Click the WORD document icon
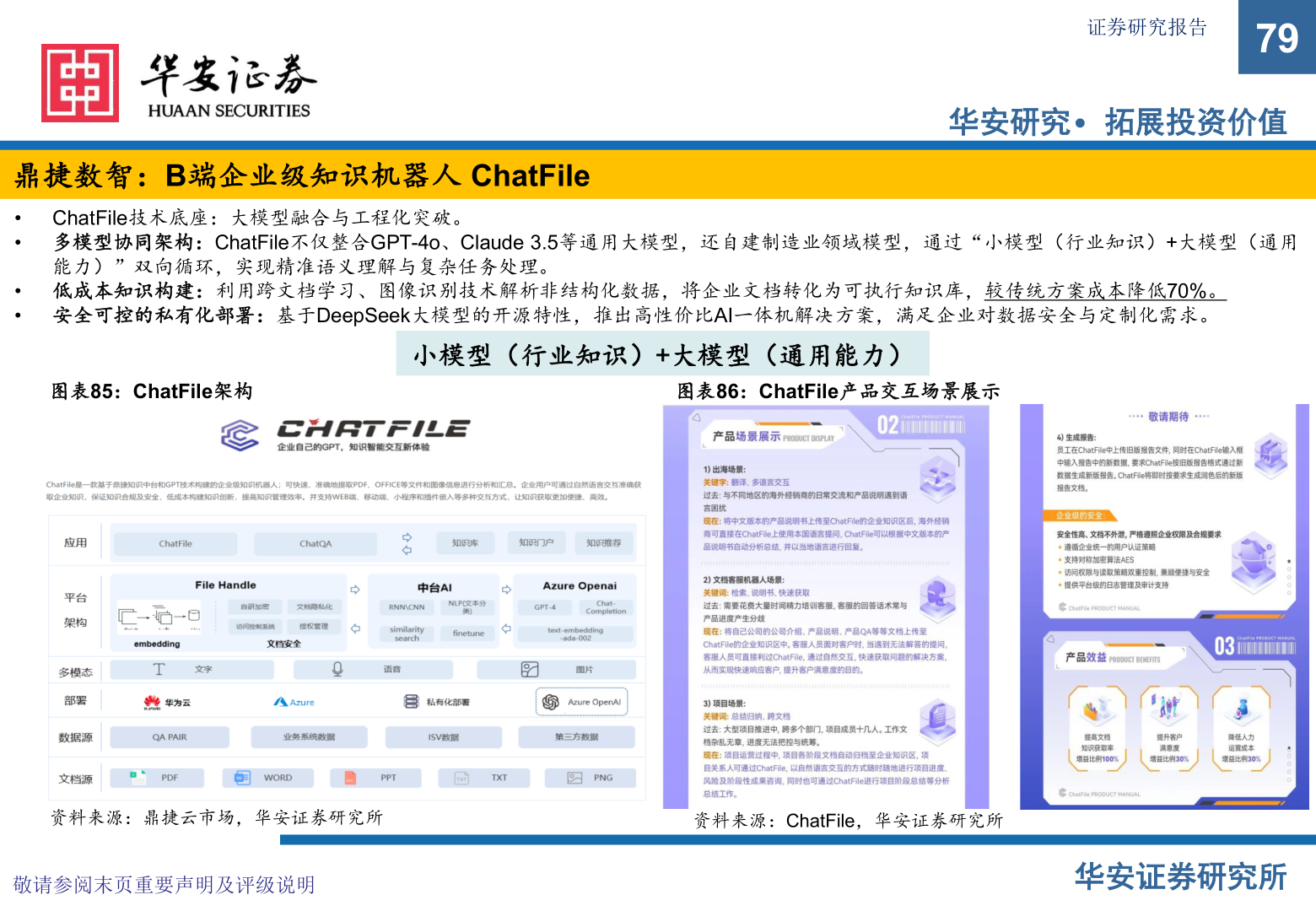The width and height of the screenshot is (1316, 911). point(242,778)
